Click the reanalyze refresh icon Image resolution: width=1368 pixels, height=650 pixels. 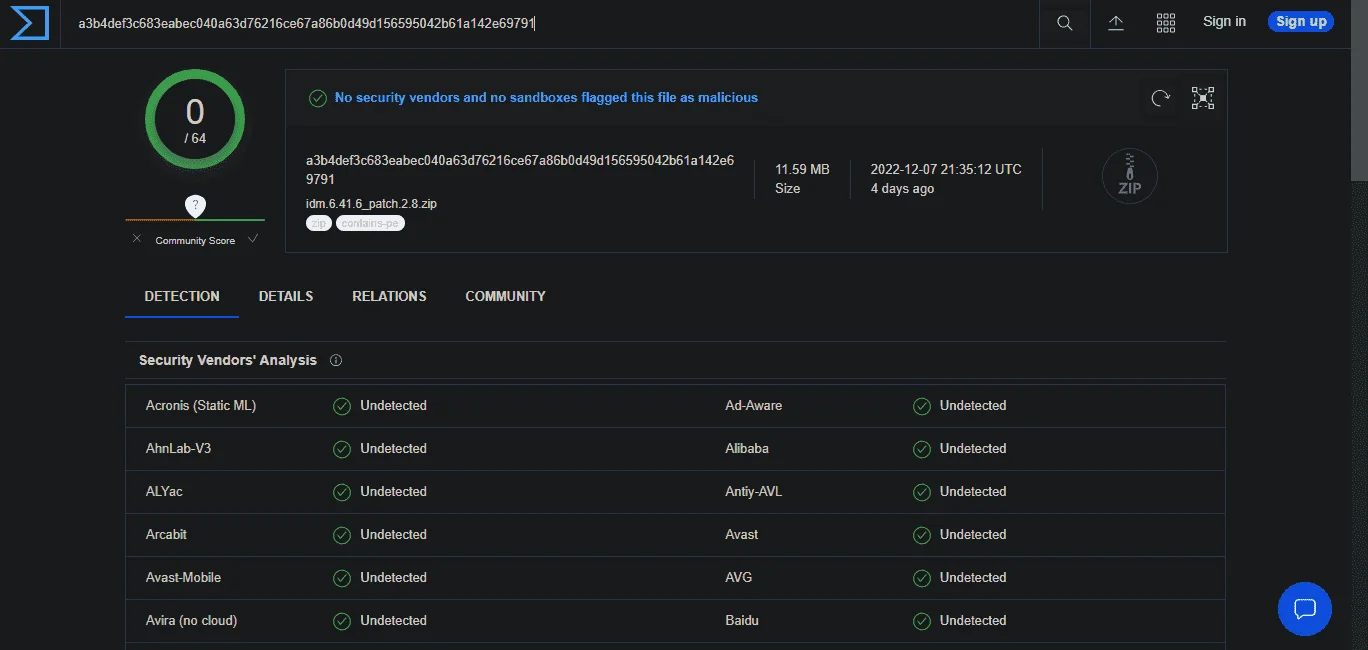(x=1160, y=98)
